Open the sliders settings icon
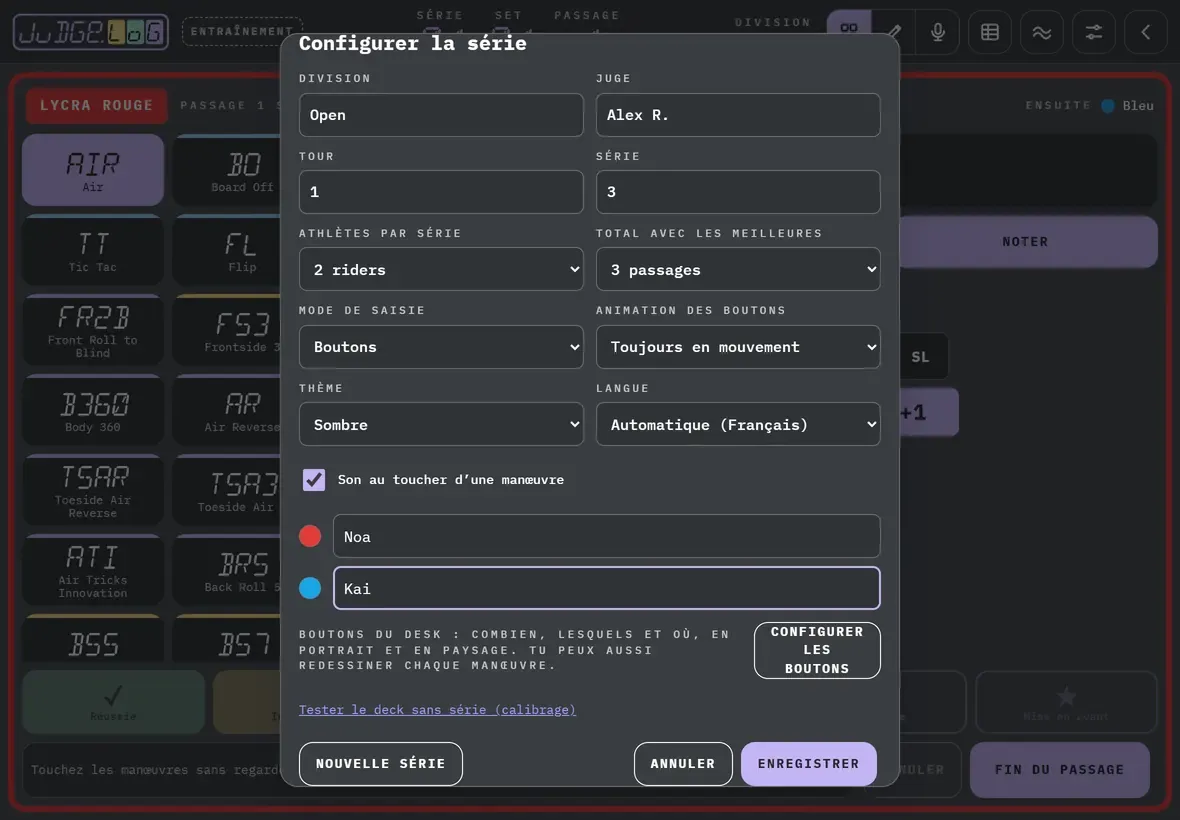 point(1093,32)
